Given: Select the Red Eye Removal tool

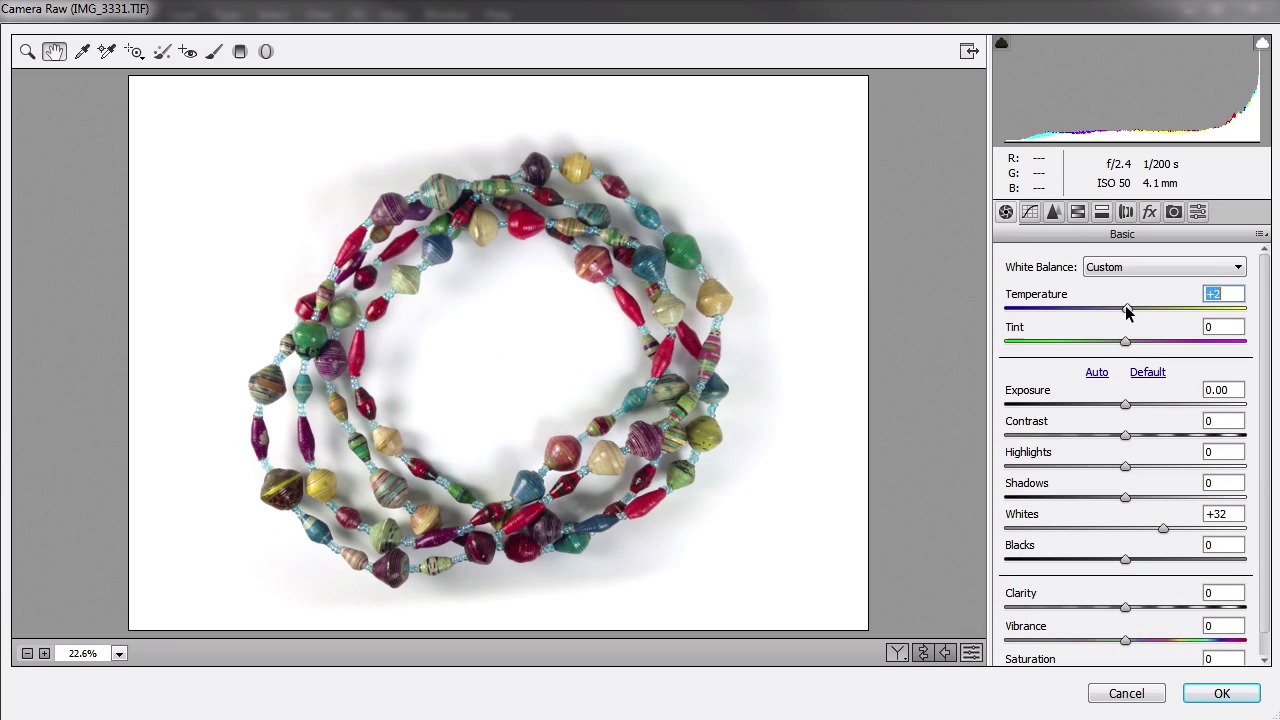Looking at the screenshot, I should 188,52.
